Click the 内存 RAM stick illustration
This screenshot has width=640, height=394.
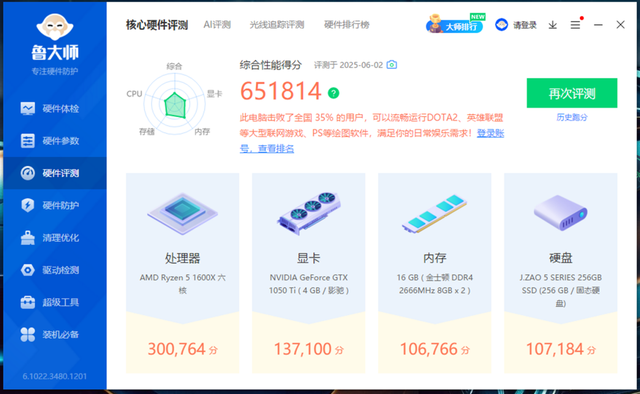(435, 213)
